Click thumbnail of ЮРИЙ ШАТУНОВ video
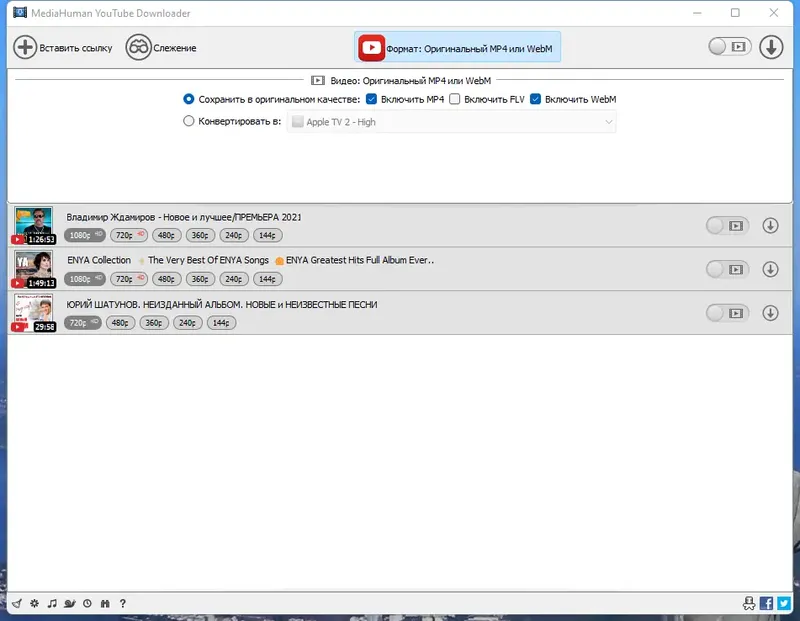Viewport: 800px width, 621px height. (34, 313)
